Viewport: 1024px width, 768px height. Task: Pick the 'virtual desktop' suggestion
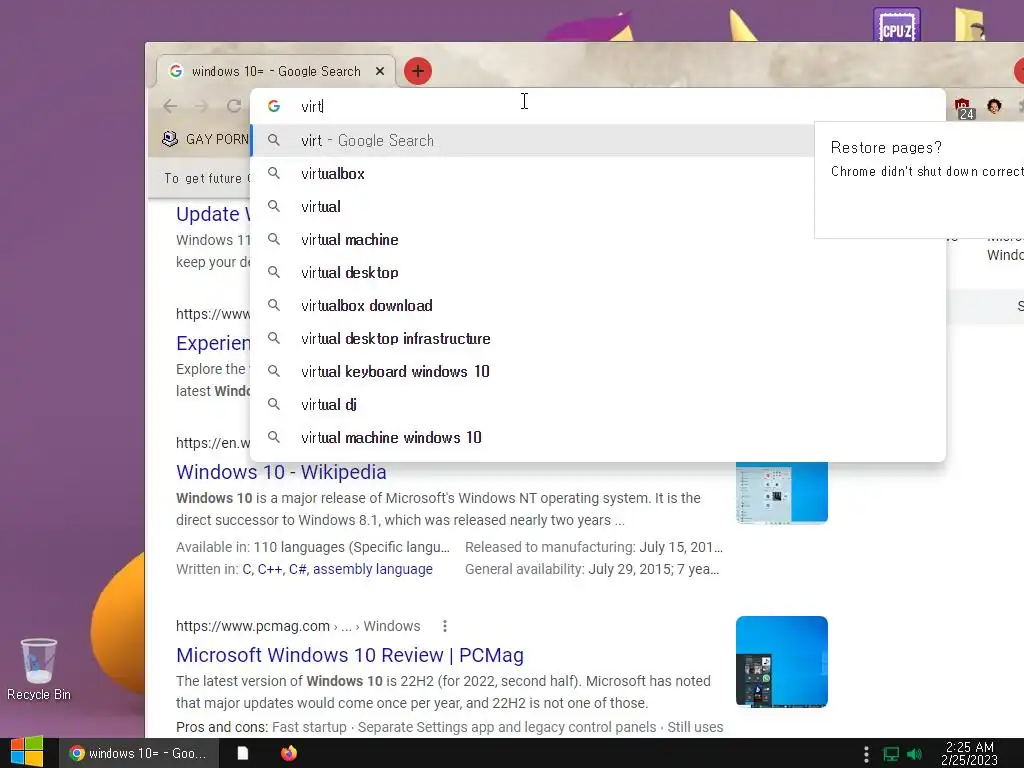point(598,272)
